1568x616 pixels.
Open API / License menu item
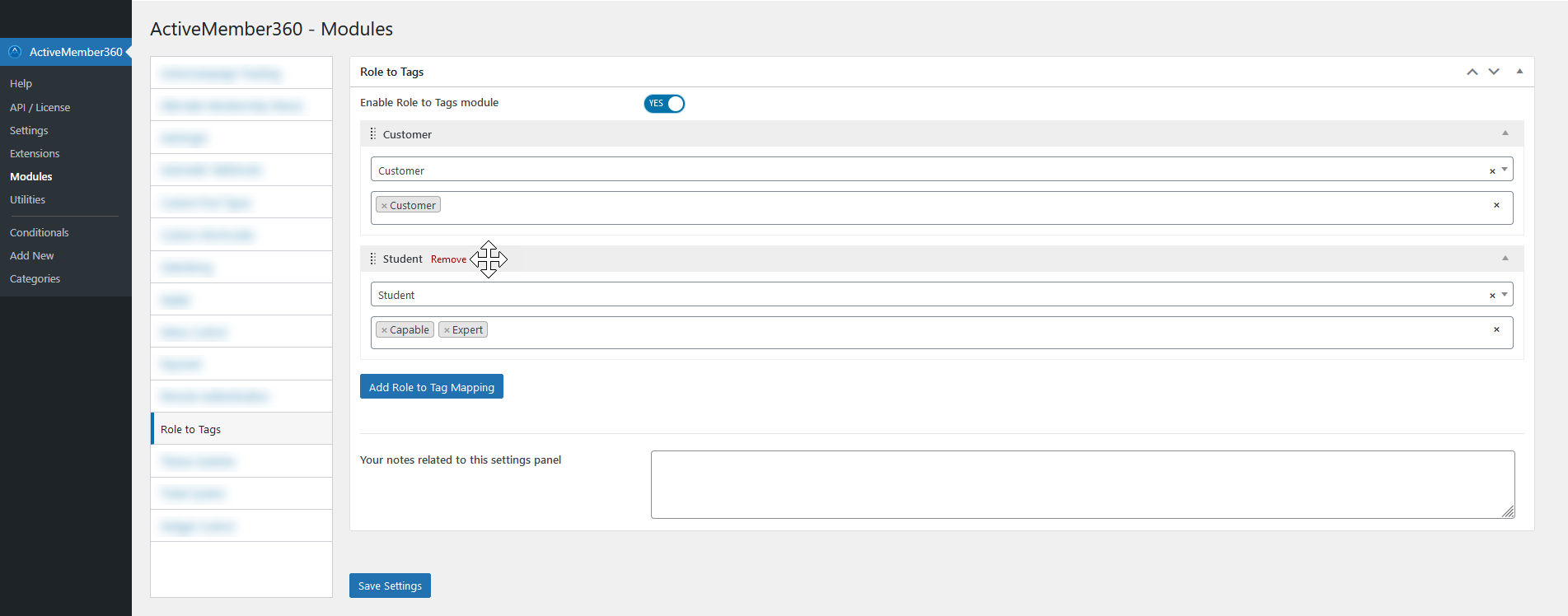click(40, 107)
